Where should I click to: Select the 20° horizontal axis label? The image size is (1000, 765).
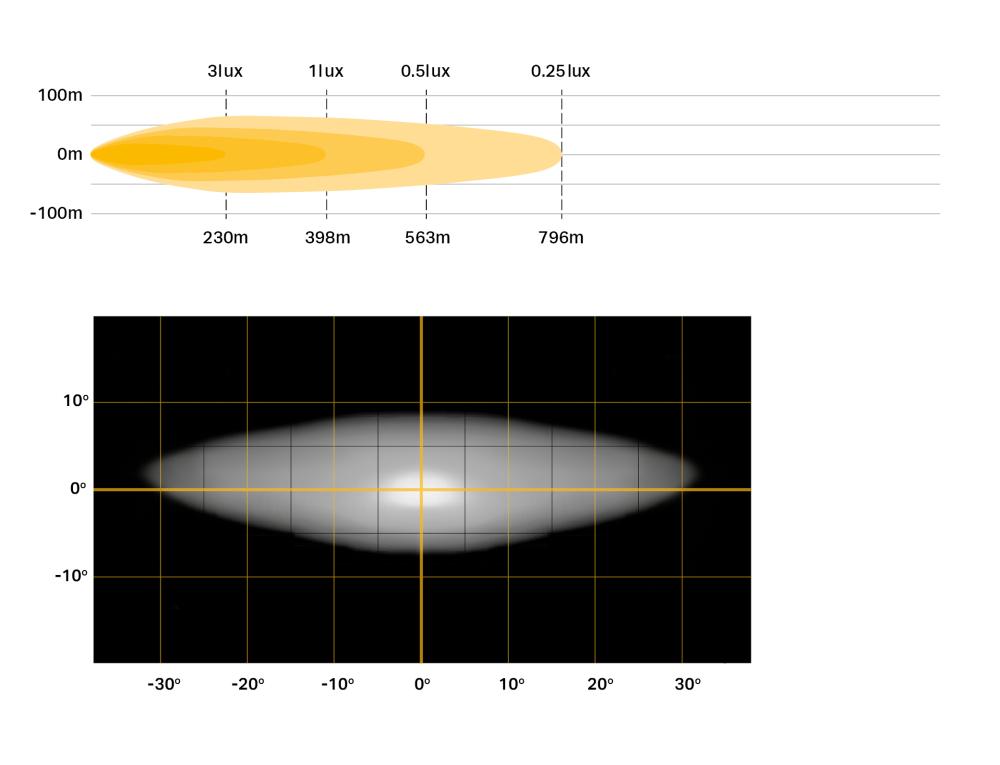pyautogui.click(x=600, y=684)
